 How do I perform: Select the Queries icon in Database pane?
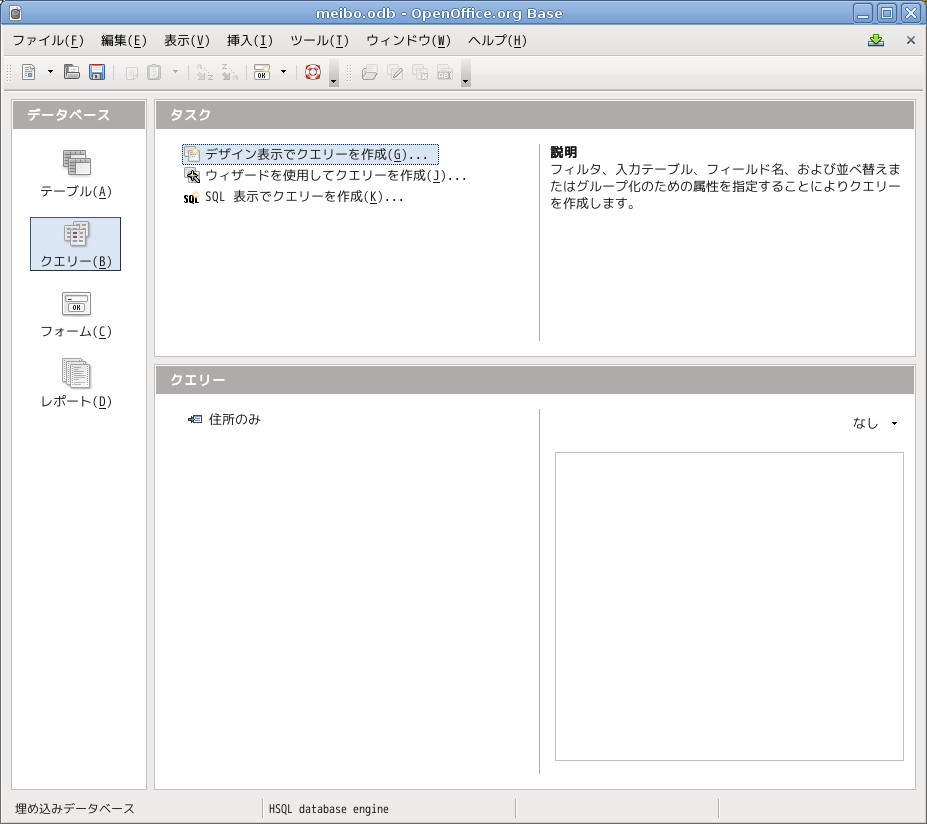[76, 244]
